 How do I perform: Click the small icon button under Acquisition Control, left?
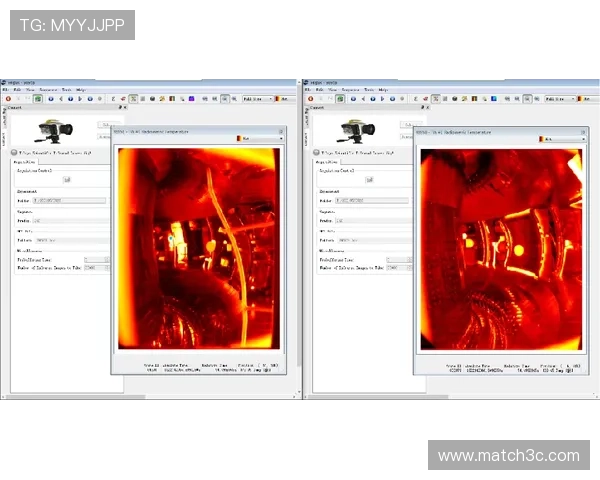[x=66, y=180]
